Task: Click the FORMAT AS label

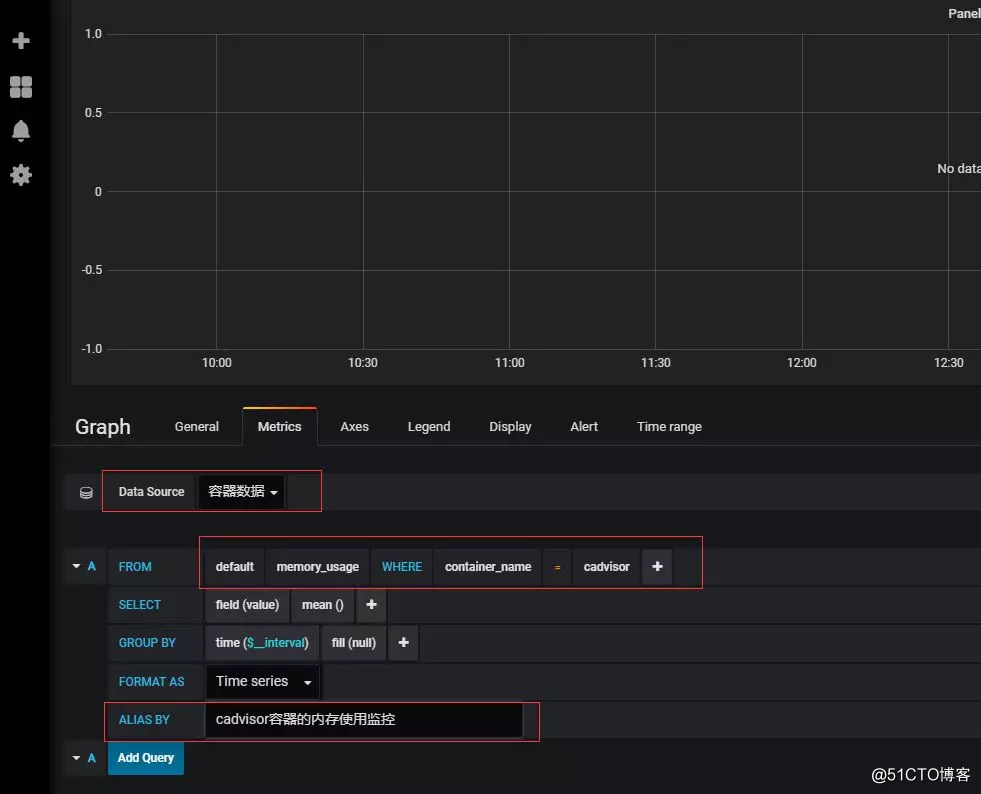Action: click(x=151, y=682)
